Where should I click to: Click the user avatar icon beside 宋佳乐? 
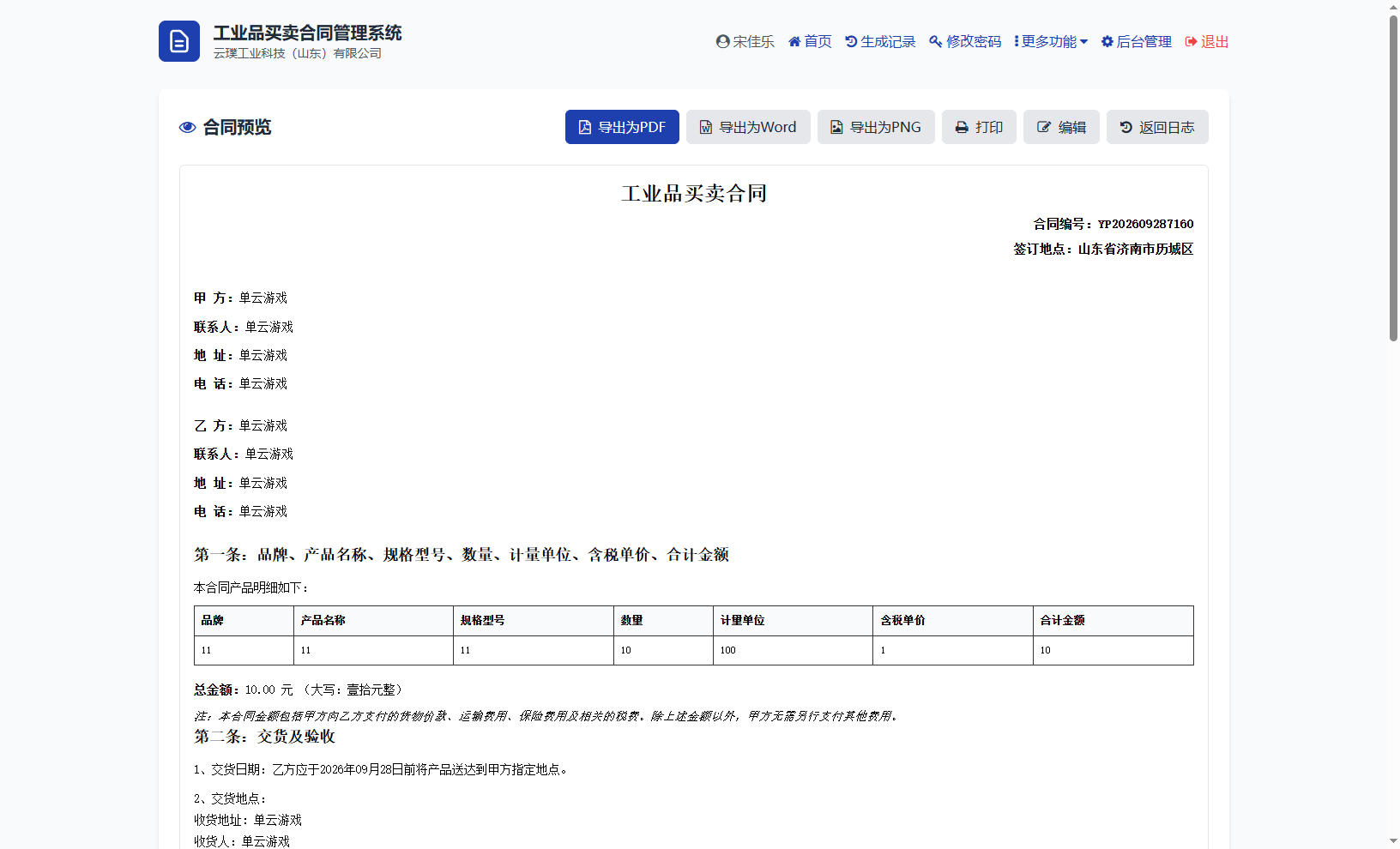pyautogui.click(x=723, y=41)
